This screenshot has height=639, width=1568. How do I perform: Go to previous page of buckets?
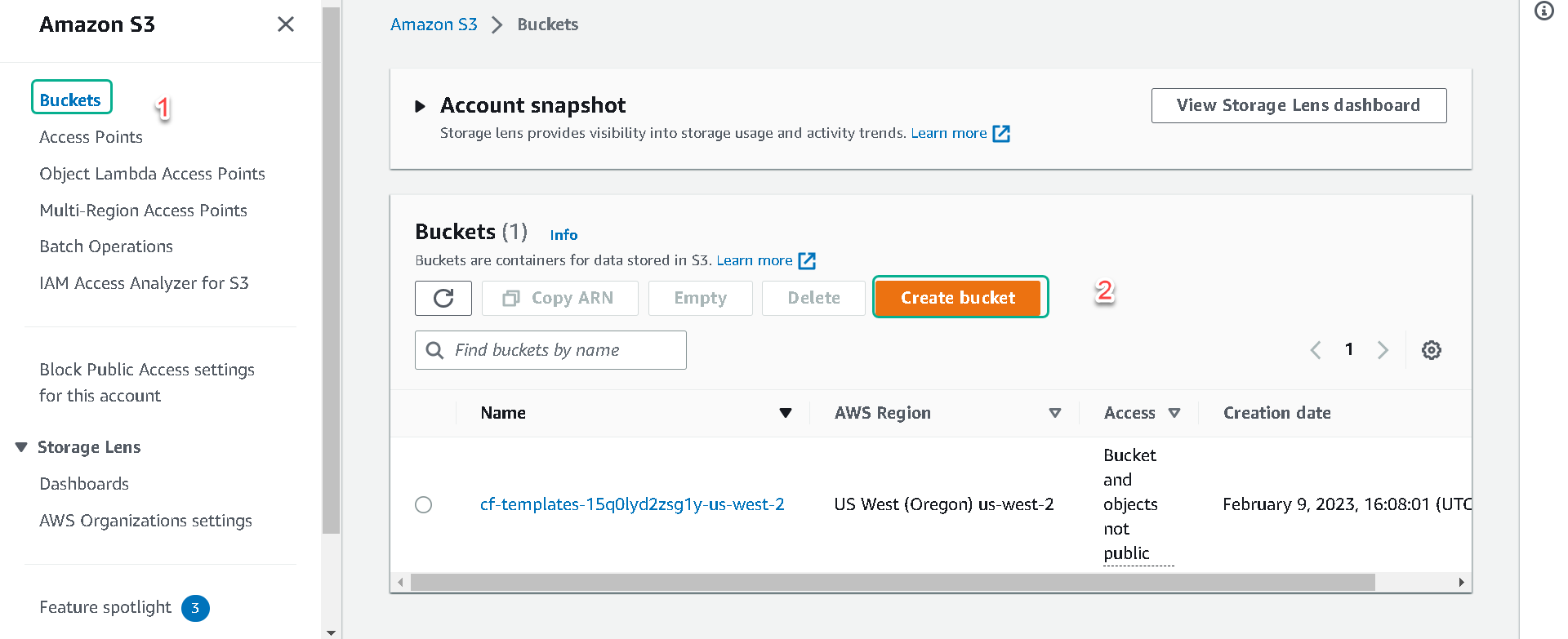1316,350
